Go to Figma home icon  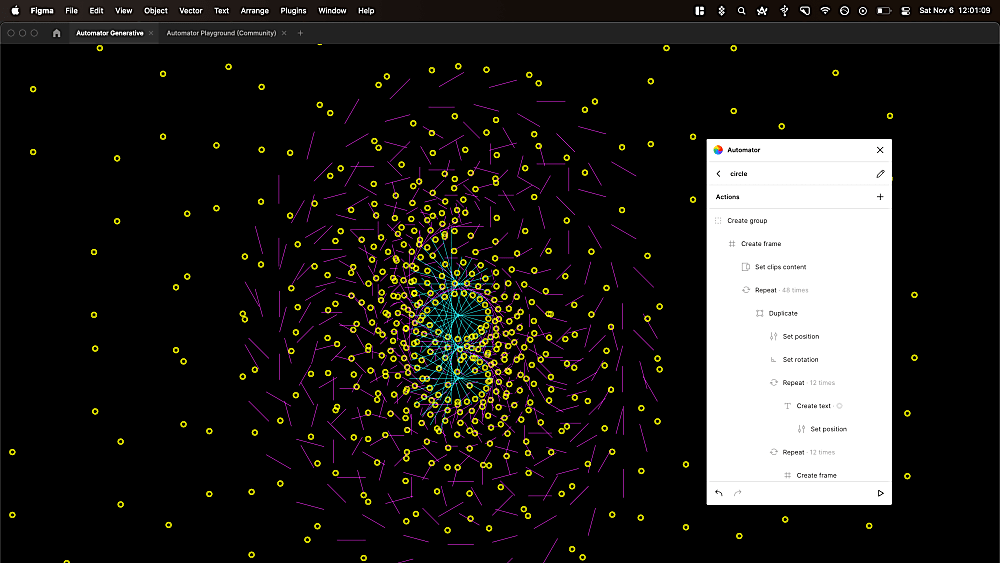56,33
